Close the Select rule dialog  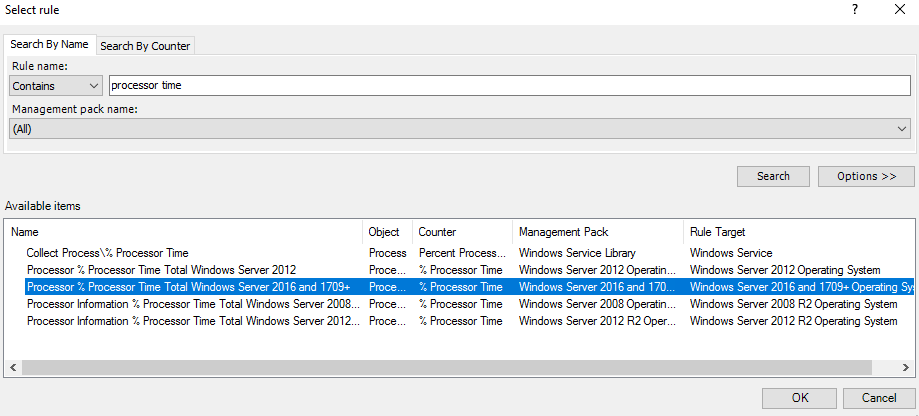pos(900,9)
